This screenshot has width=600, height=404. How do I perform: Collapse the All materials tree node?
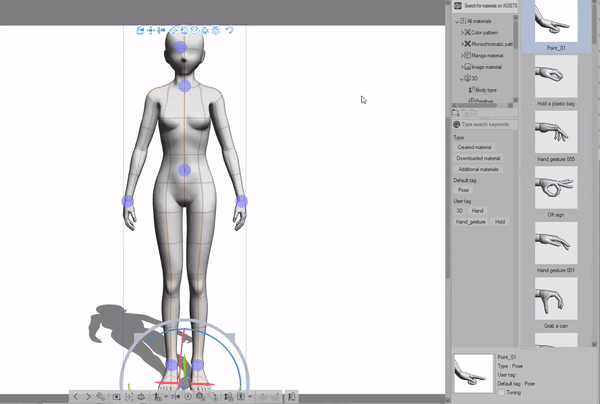(x=457, y=21)
